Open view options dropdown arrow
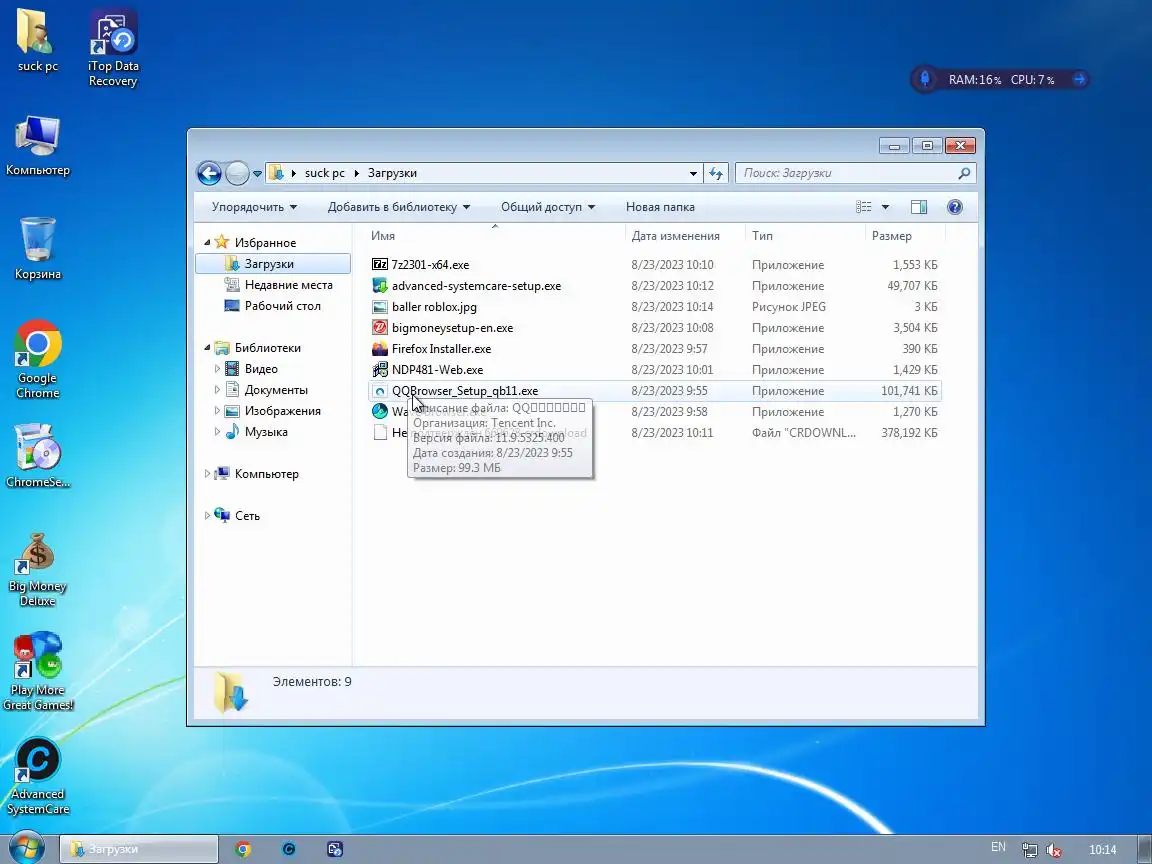Screen dimensions: 1152x864 [885, 207]
